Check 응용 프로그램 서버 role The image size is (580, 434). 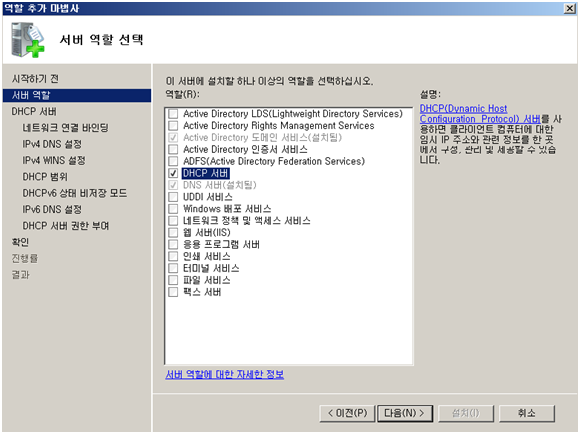coord(173,244)
